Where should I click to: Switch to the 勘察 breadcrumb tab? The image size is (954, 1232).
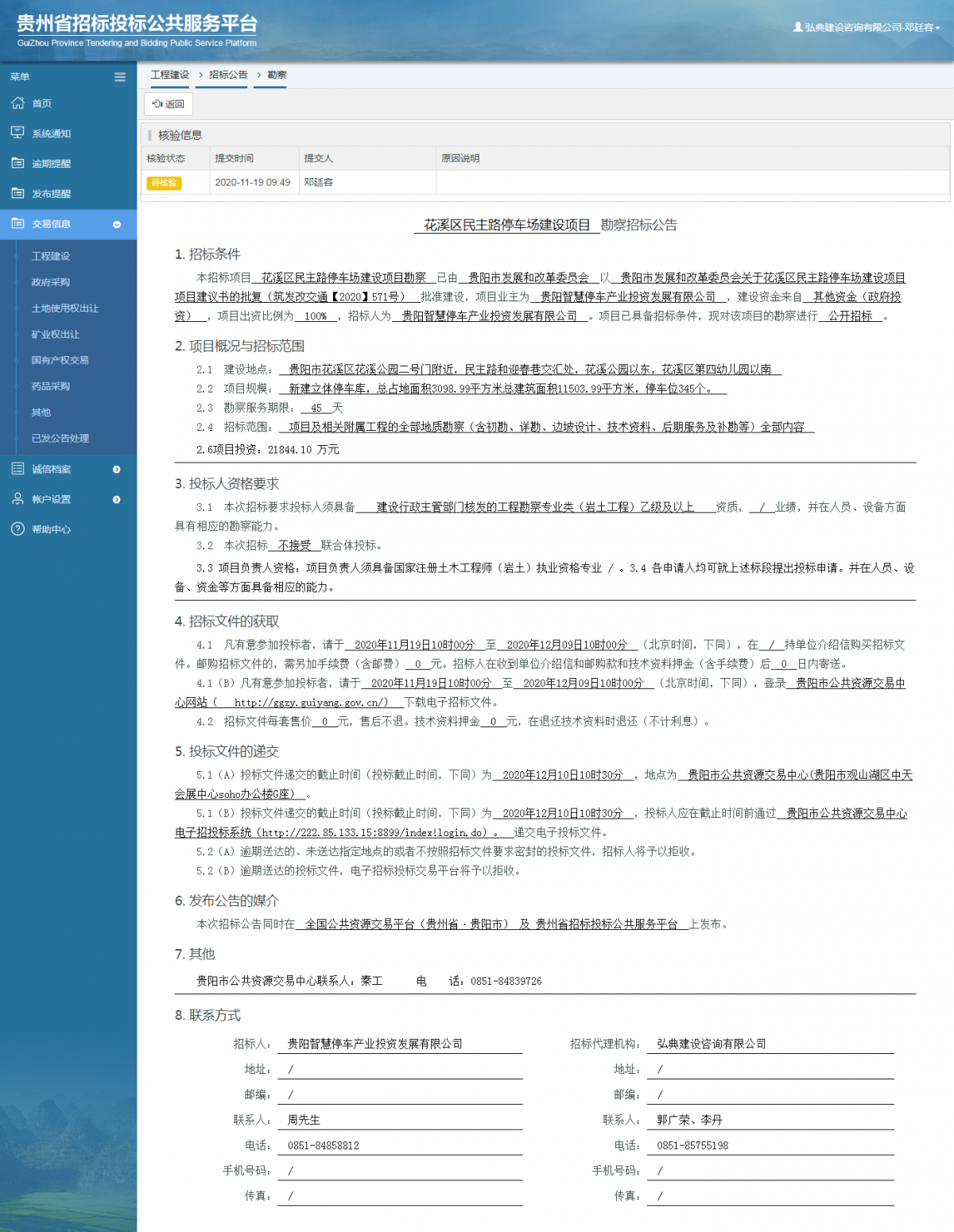tap(277, 74)
